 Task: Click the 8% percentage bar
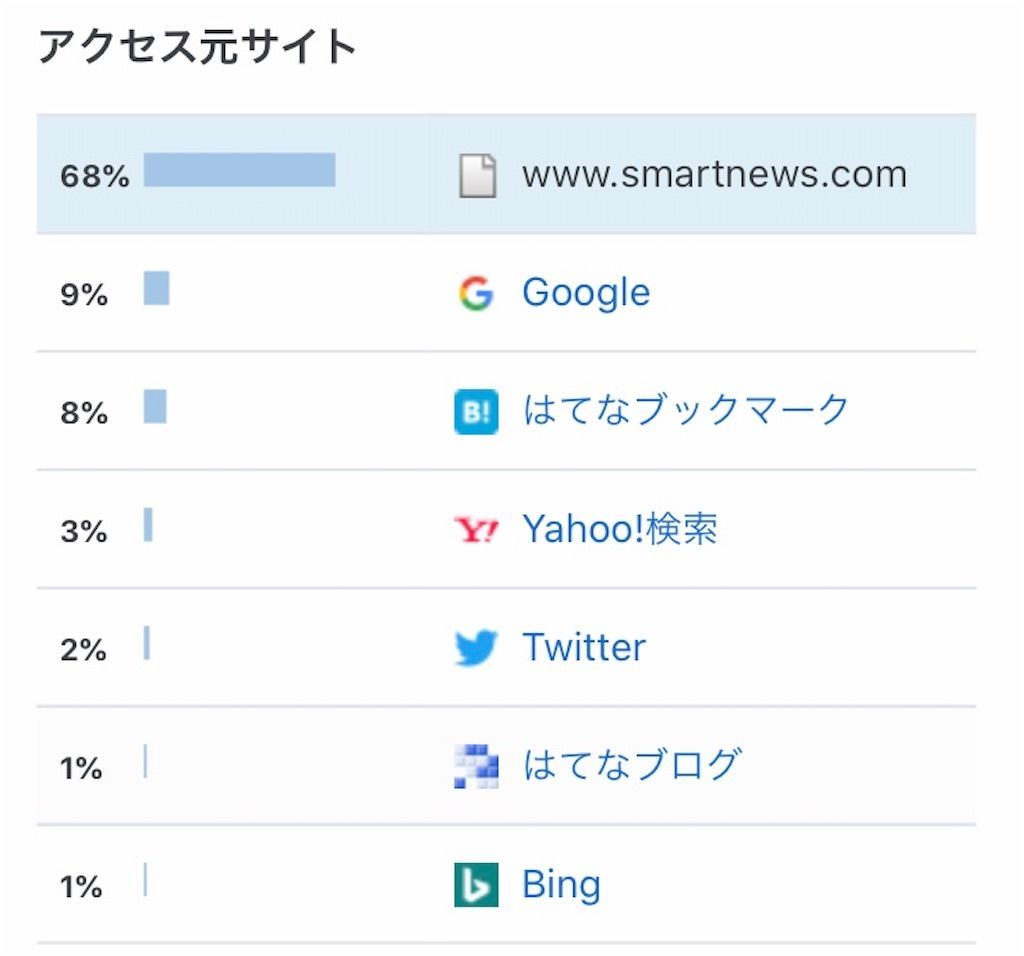[x=155, y=406]
